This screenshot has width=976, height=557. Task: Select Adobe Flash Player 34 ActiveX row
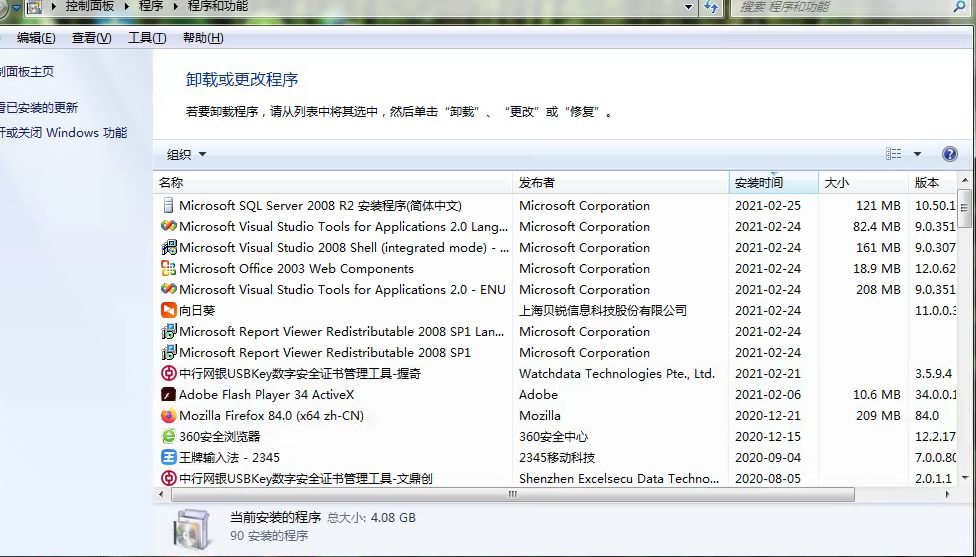click(x=555, y=395)
